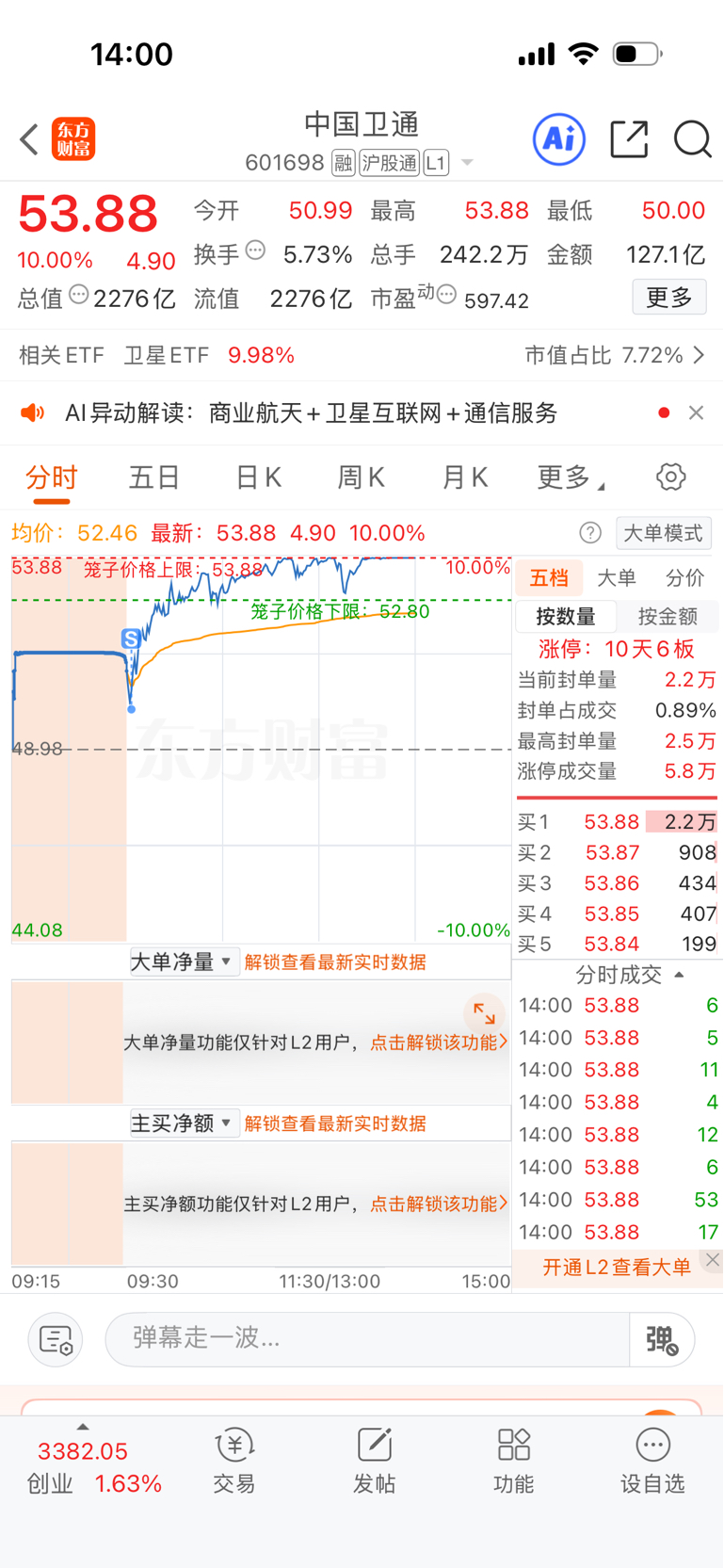Tap 开通L2查看大单 link

tap(616, 1267)
